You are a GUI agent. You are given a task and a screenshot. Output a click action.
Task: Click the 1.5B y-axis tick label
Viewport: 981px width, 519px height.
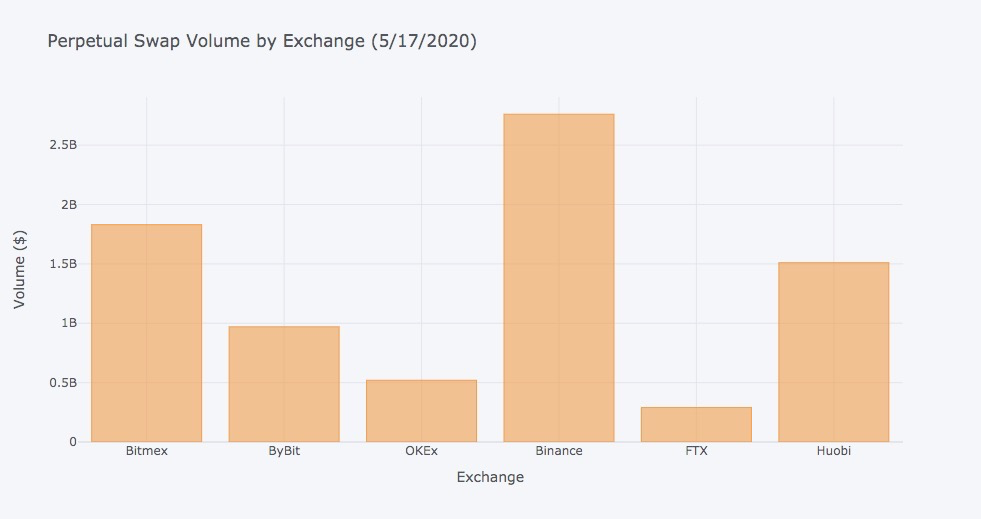click(x=63, y=264)
